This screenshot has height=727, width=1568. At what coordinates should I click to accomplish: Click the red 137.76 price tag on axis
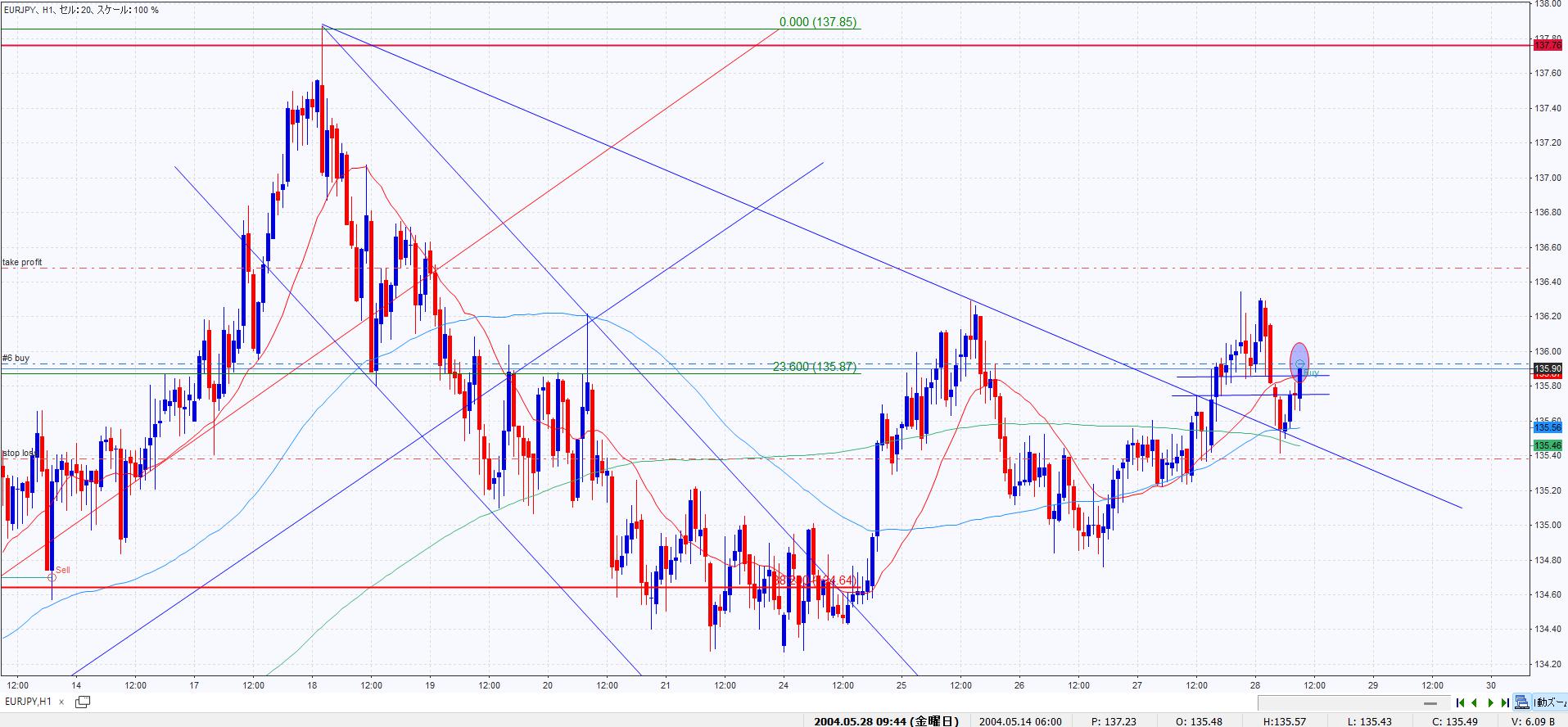(1547, 46)
